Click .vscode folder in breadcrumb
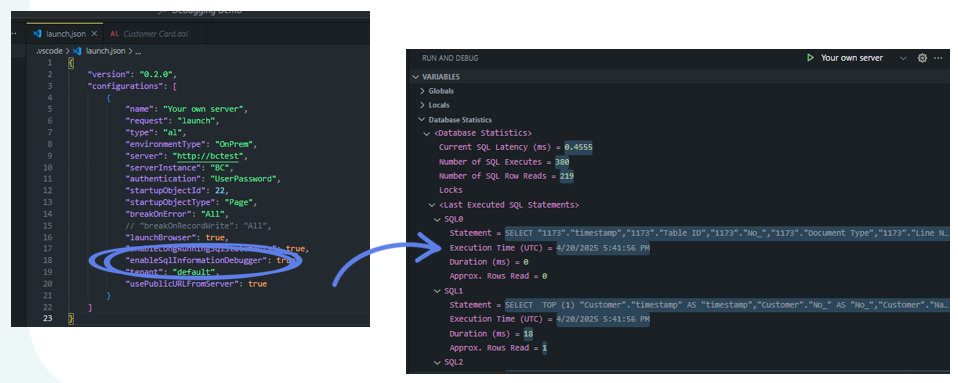The width and height of the screenshot is (958, 383). coord(49,51)
